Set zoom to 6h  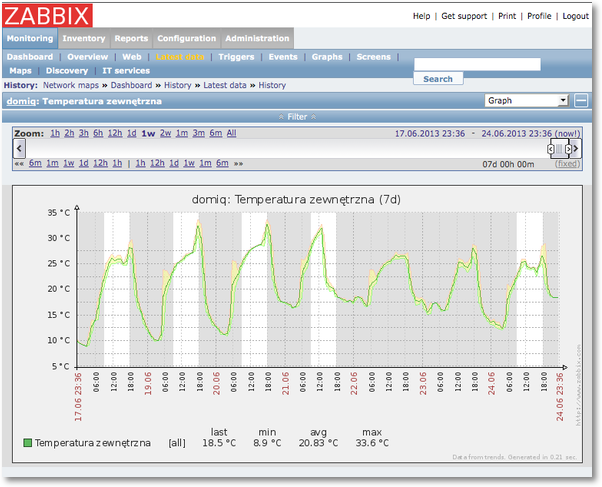98,133
